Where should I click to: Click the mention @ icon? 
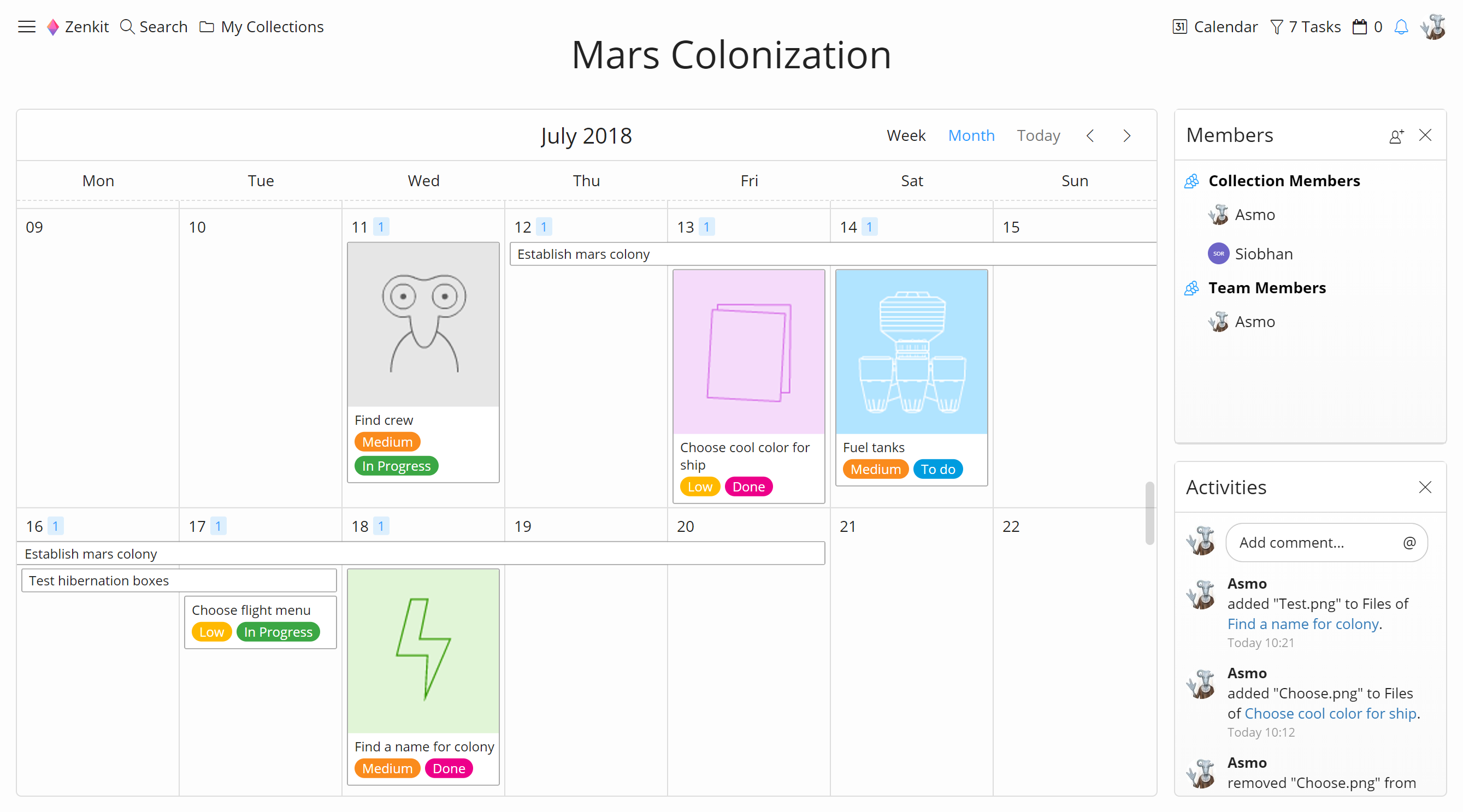click(x=1409, y=543)
